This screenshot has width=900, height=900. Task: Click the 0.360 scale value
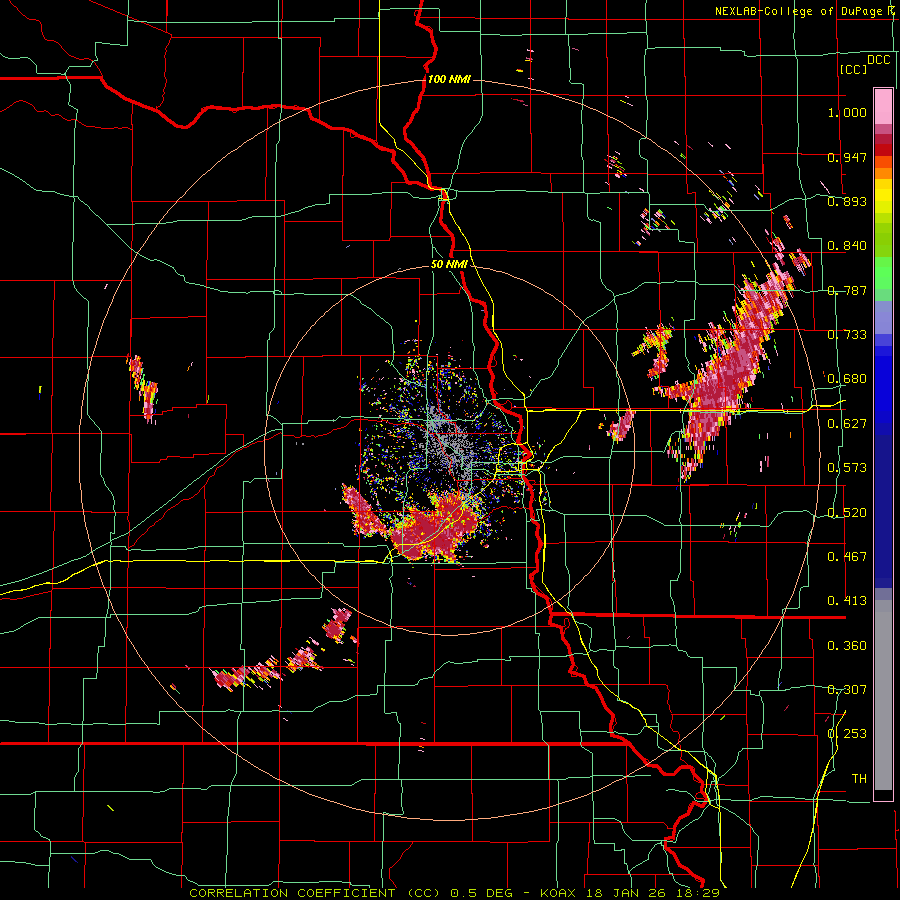[x=847, y=646]
